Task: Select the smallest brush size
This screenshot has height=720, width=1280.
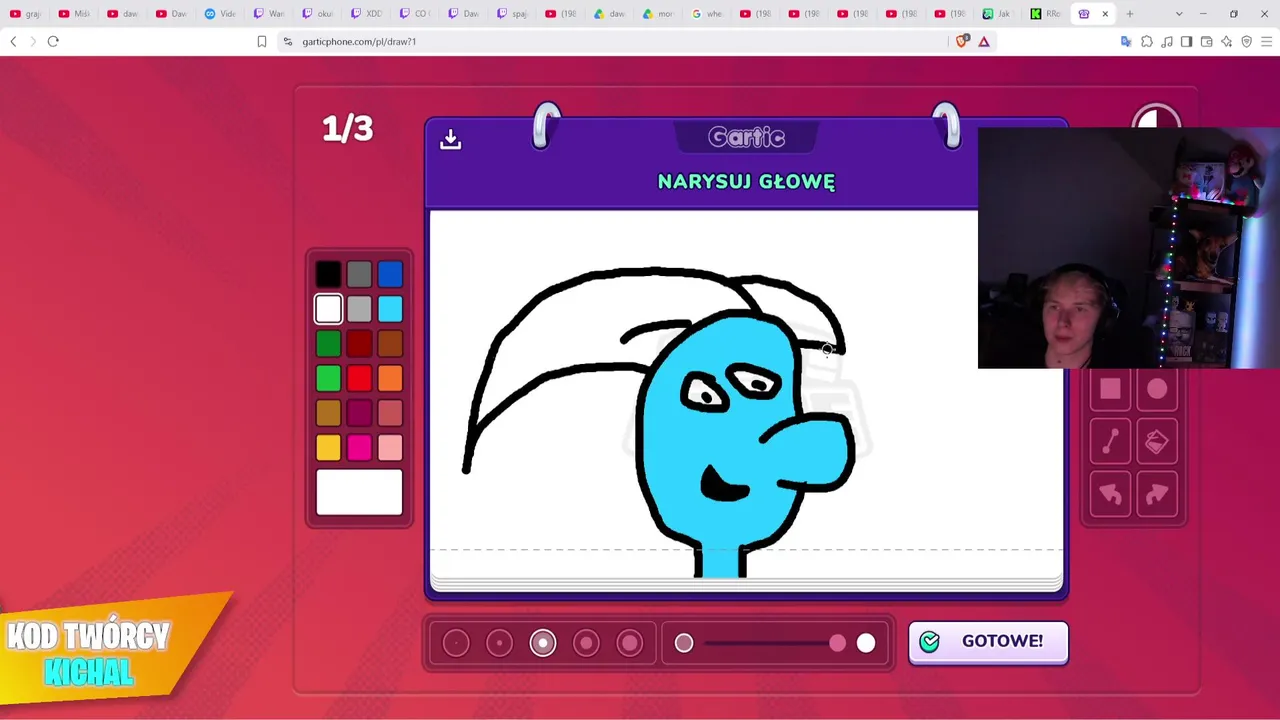Action: pyautogui.click(x=456, y=643)
